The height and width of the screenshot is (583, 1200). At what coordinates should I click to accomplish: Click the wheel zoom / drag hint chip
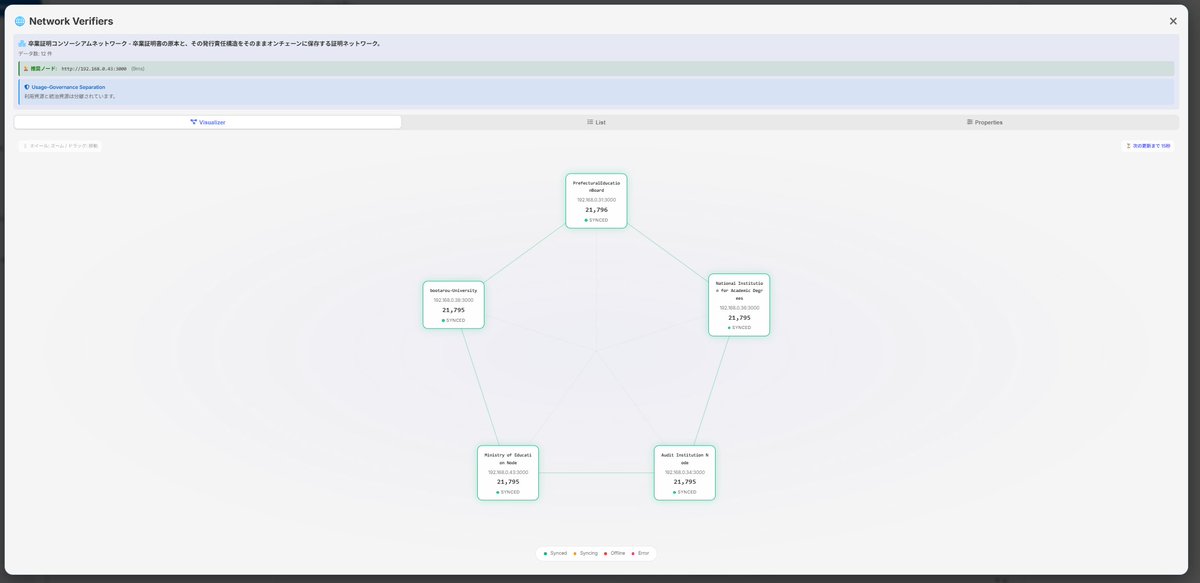60,146
